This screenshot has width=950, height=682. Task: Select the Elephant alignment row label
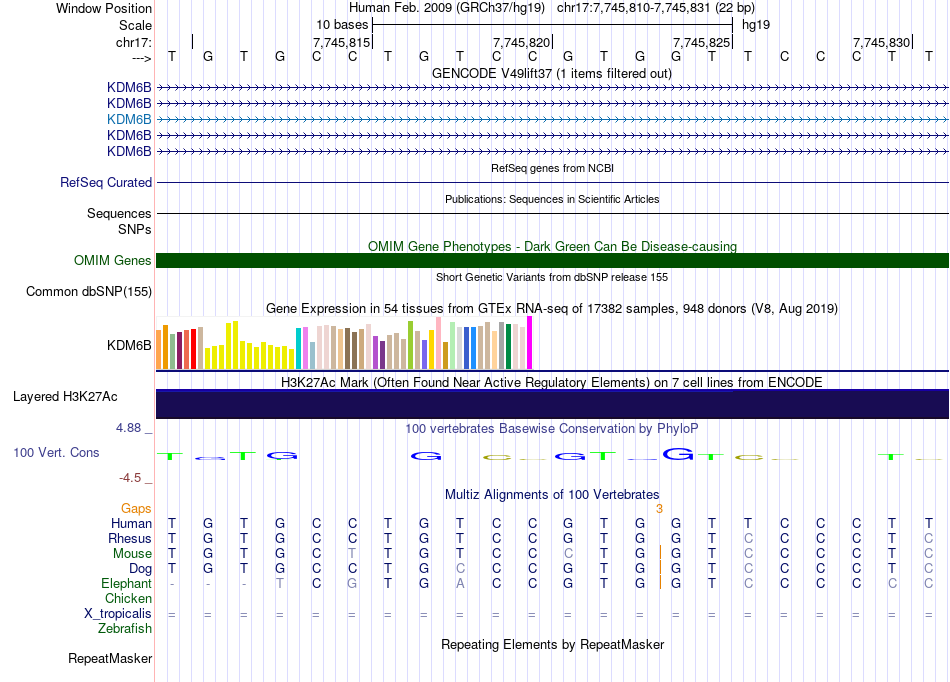tap(126, 584)
